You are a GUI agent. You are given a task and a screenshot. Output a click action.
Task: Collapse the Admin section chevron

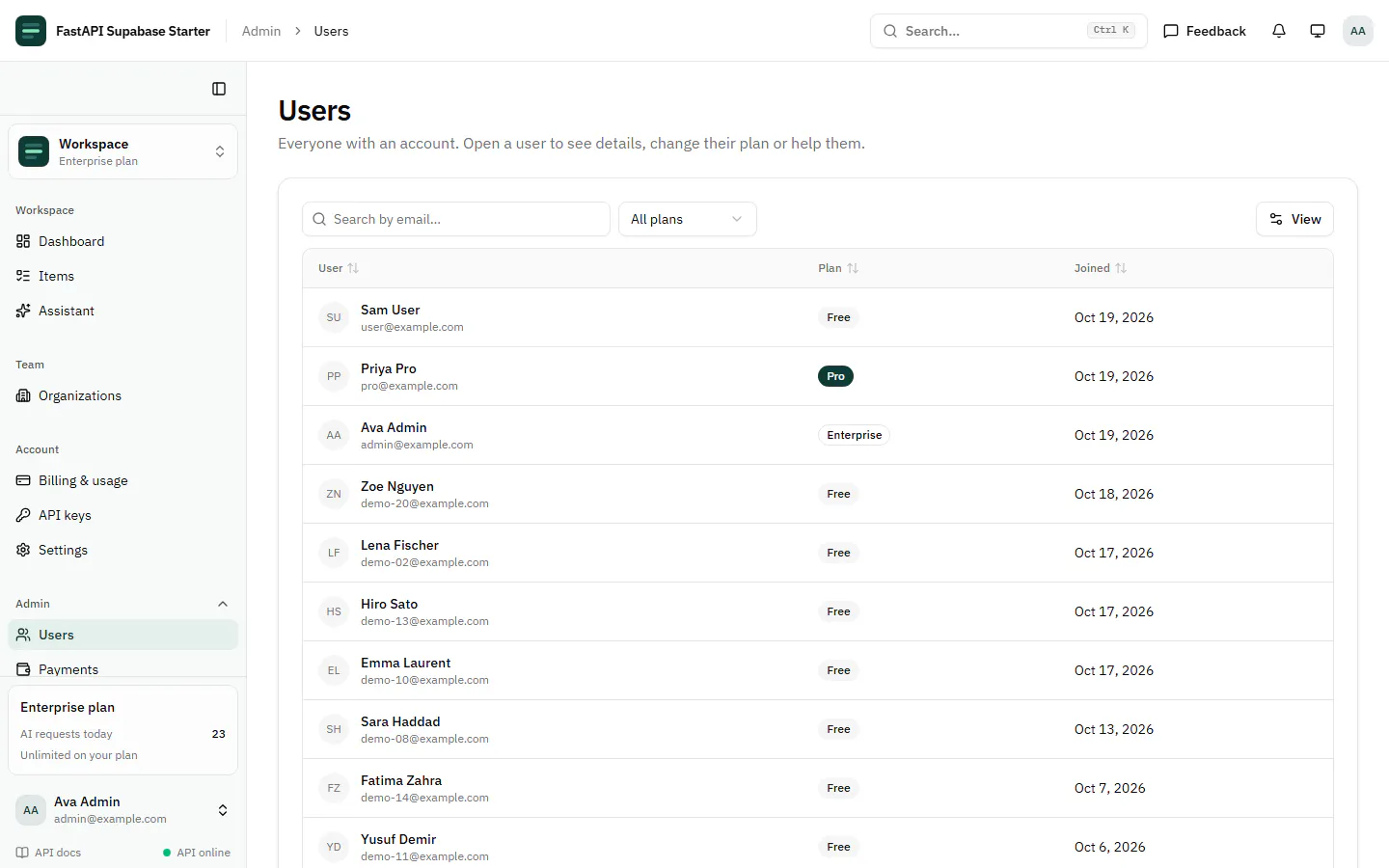223,604
